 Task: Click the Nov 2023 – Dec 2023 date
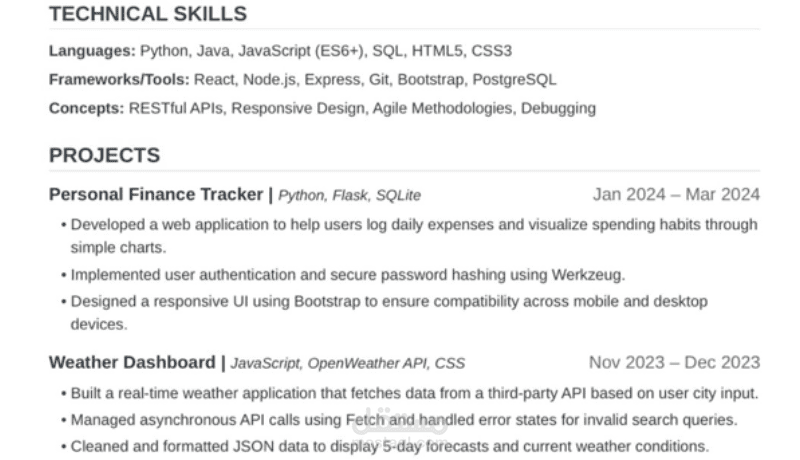tap(674, 363)
